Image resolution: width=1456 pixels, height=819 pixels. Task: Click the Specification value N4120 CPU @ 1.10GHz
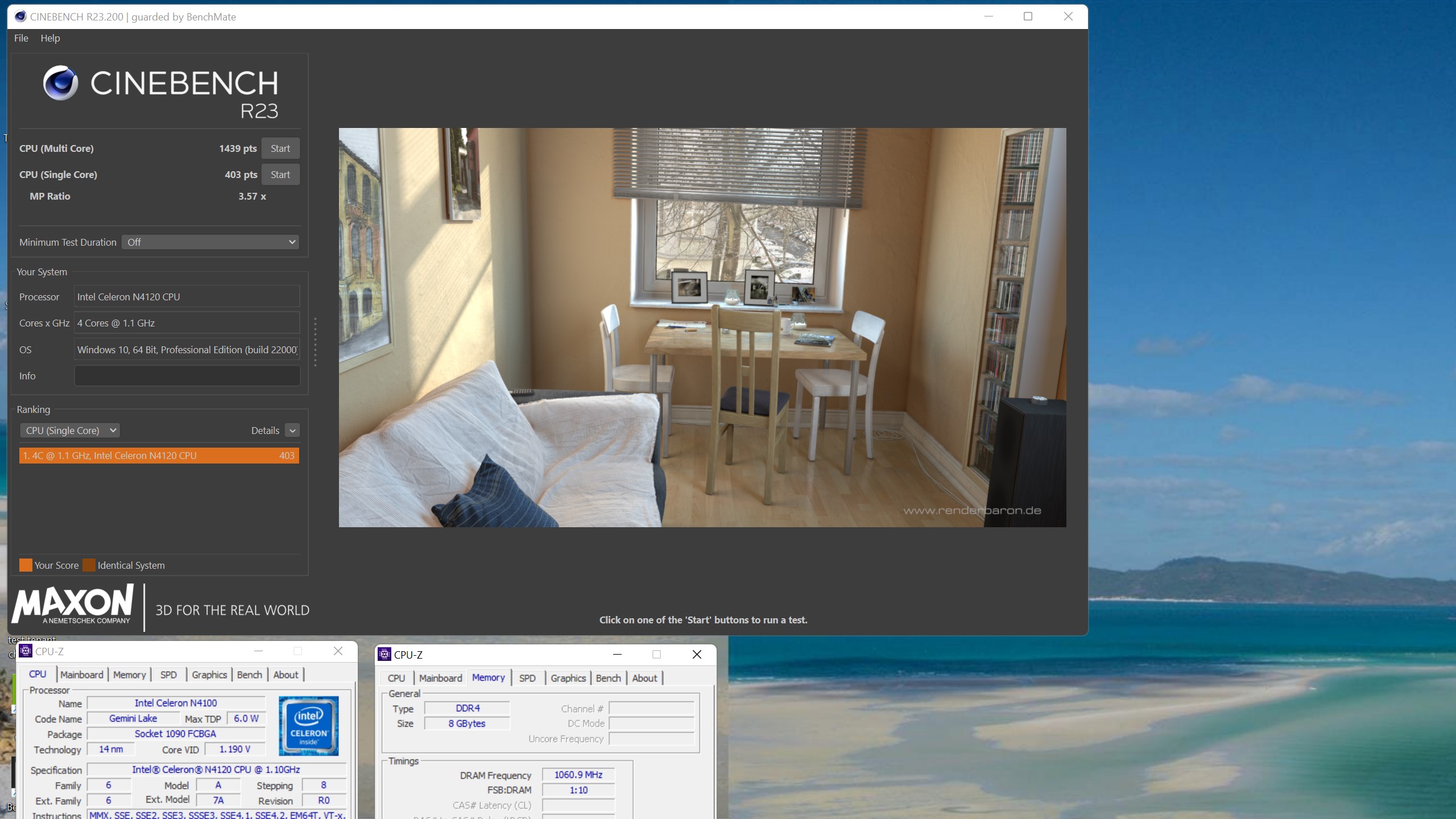(x=216, y=770)
